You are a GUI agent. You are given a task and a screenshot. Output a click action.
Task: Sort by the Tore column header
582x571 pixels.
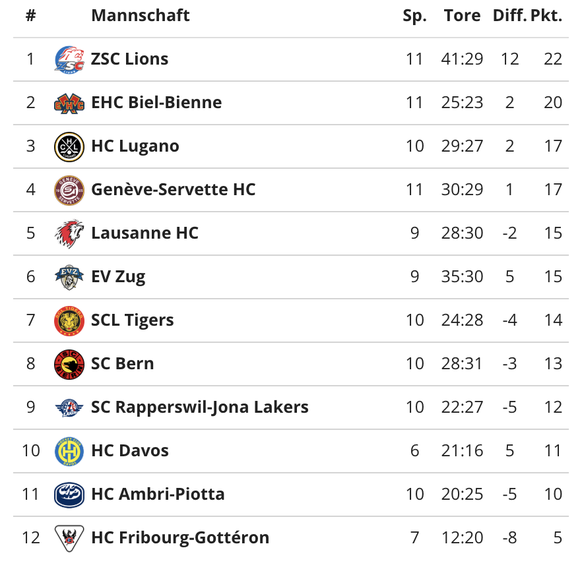pyautogui.click(x=462, y=16)
